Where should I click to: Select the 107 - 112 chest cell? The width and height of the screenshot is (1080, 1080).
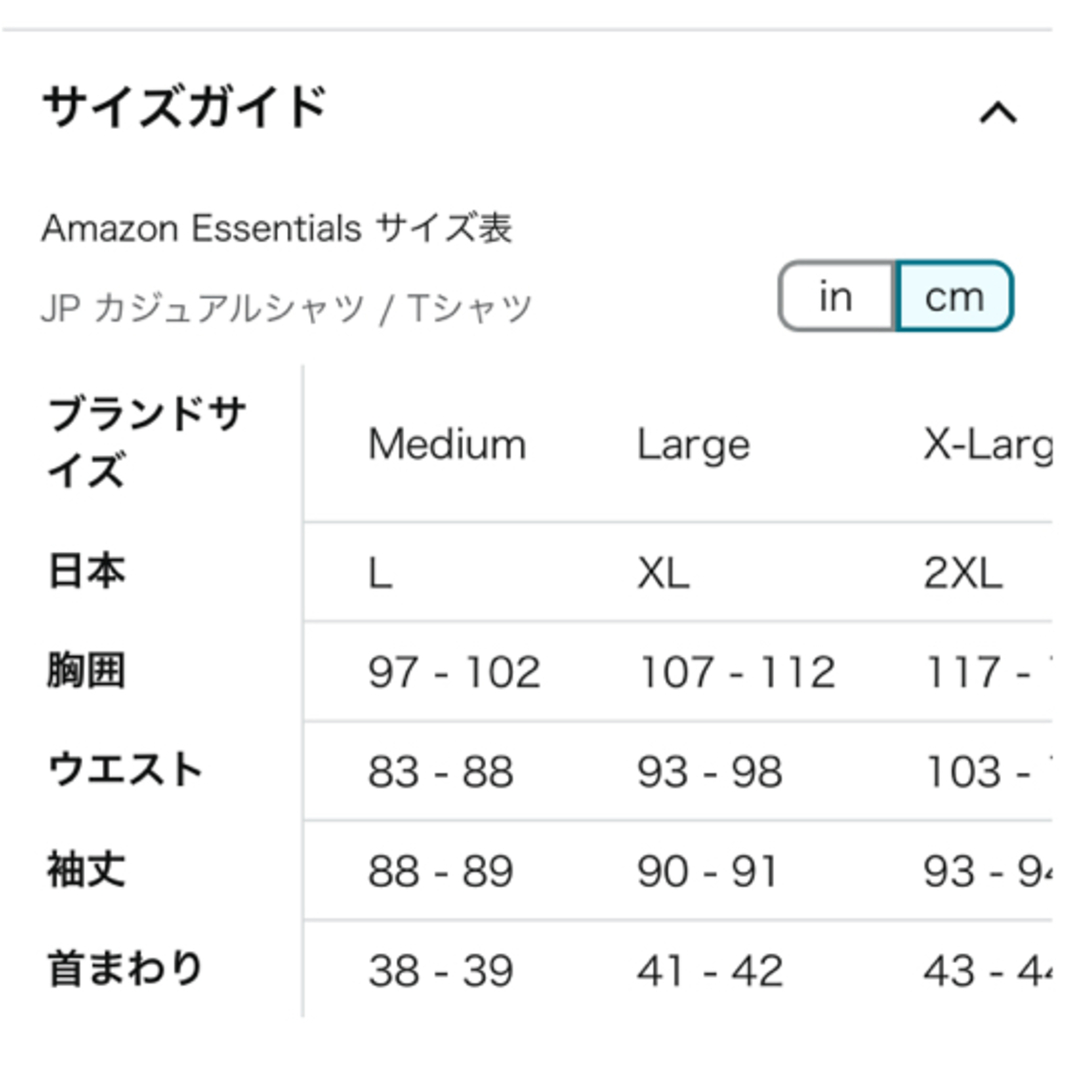[737, 672]
